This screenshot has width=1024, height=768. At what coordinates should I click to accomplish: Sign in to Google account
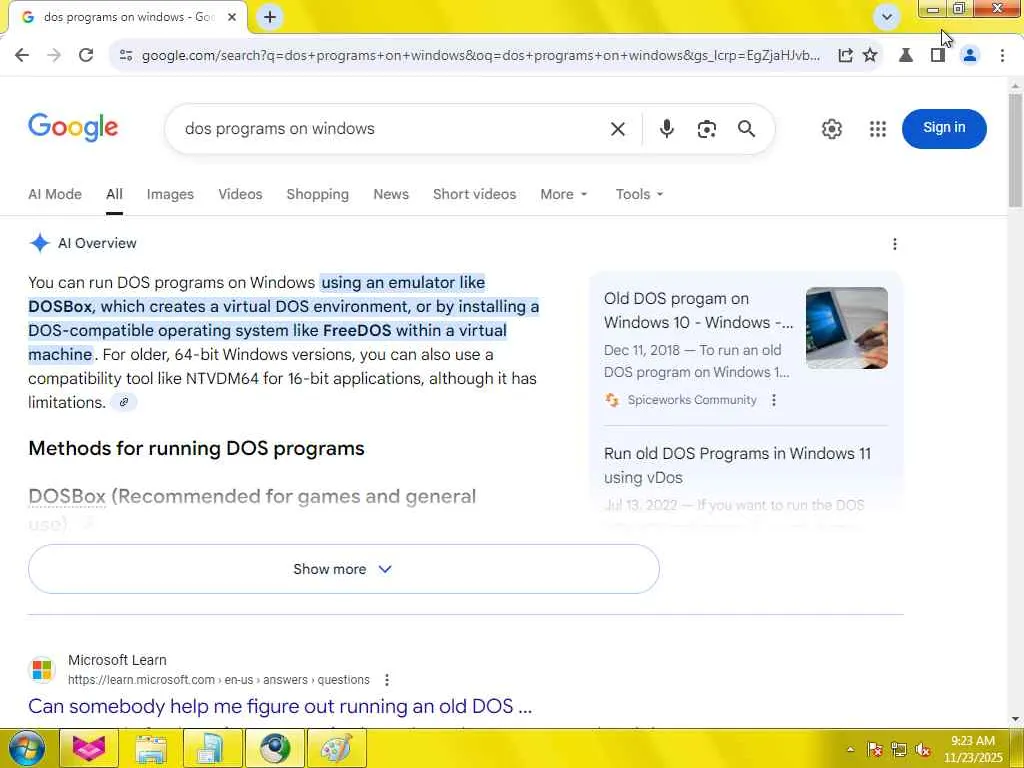[944, 128]
